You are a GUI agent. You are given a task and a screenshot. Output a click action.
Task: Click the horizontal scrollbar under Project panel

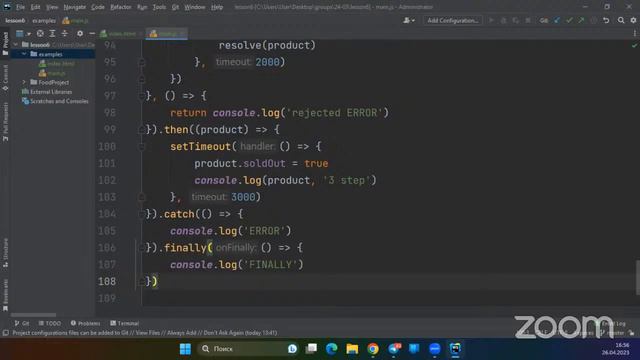(x=33, y=315)
